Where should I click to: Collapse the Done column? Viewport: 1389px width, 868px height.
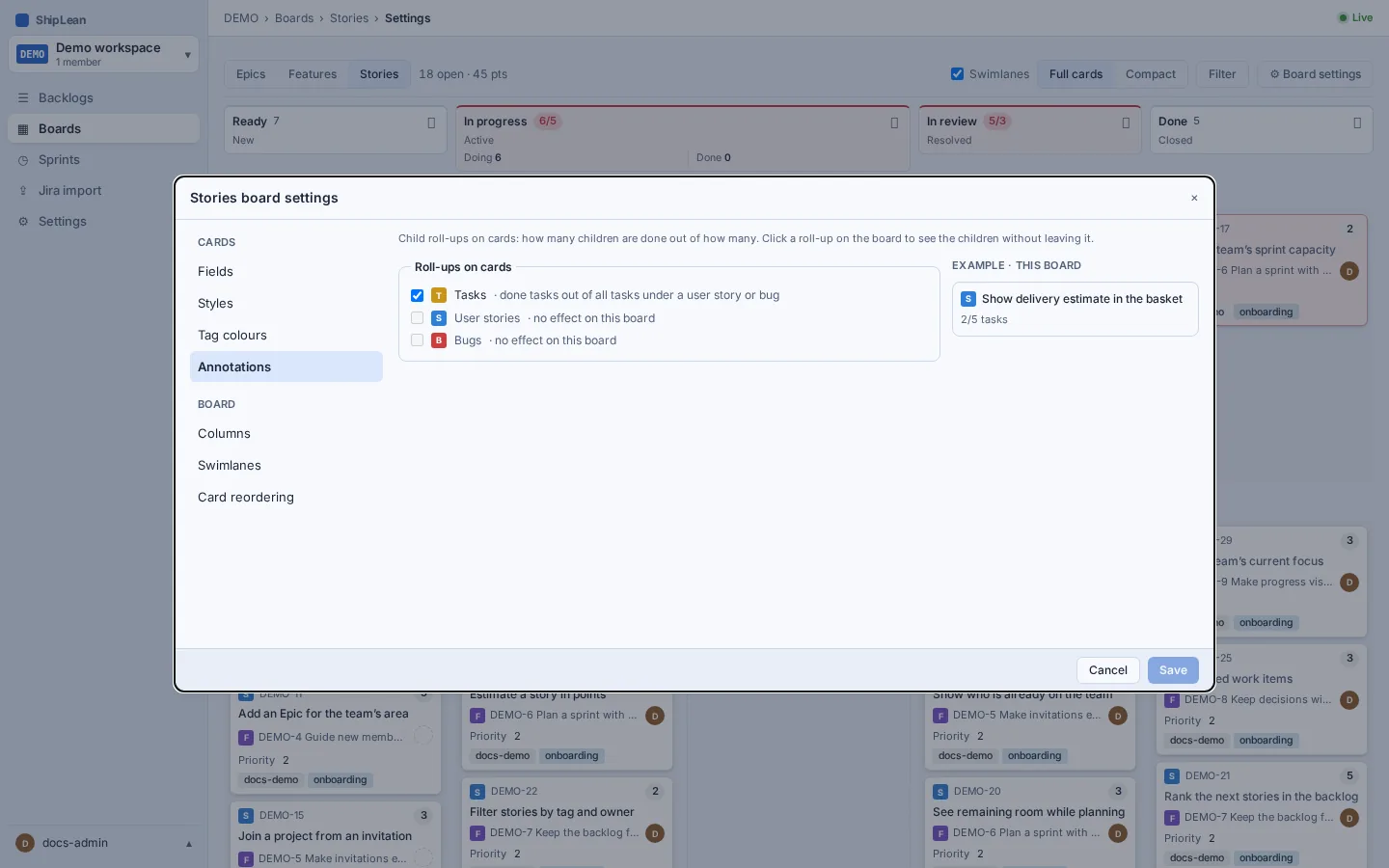click(x=1357, y=122)
